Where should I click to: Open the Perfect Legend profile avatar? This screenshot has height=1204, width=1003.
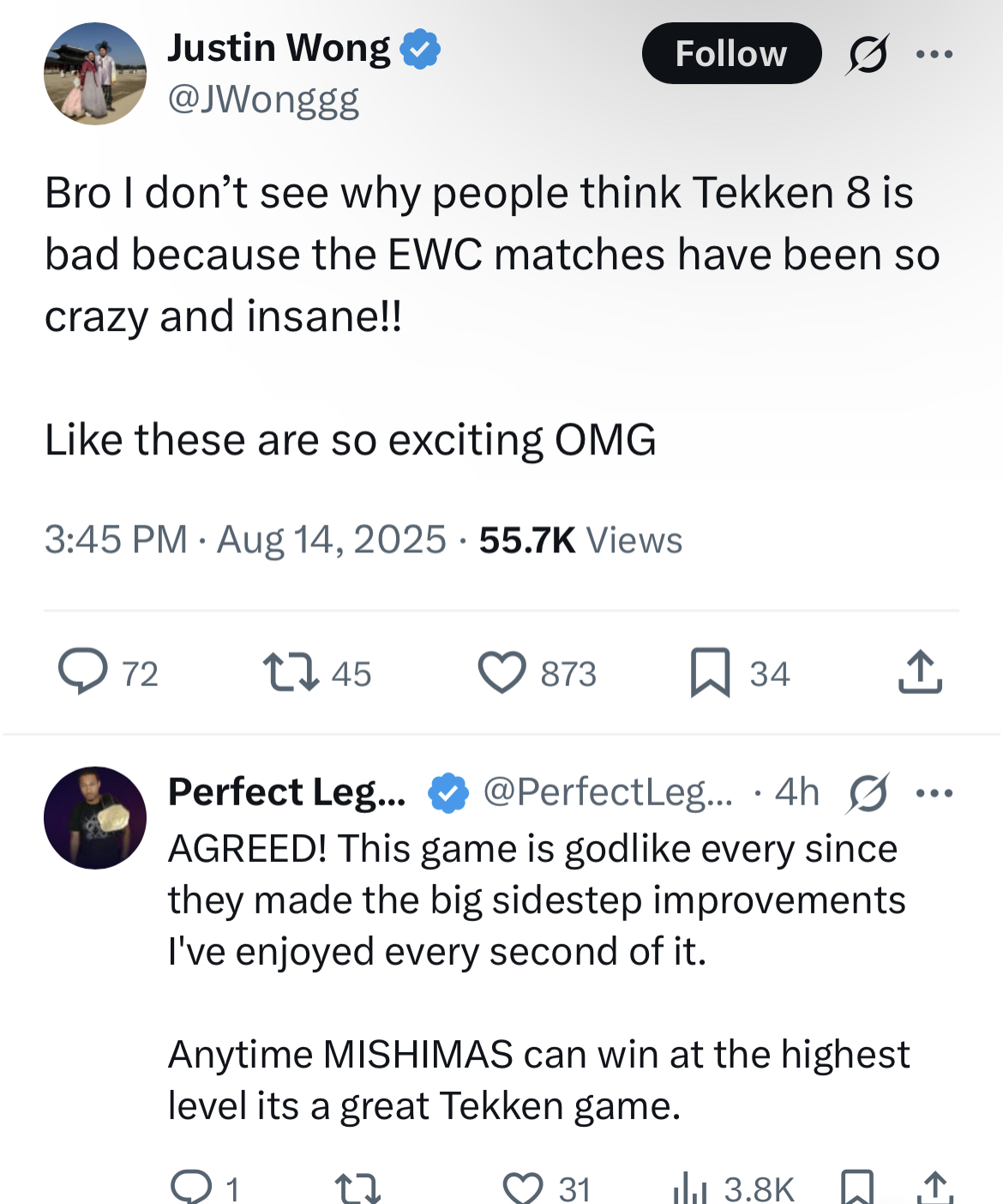95,817
